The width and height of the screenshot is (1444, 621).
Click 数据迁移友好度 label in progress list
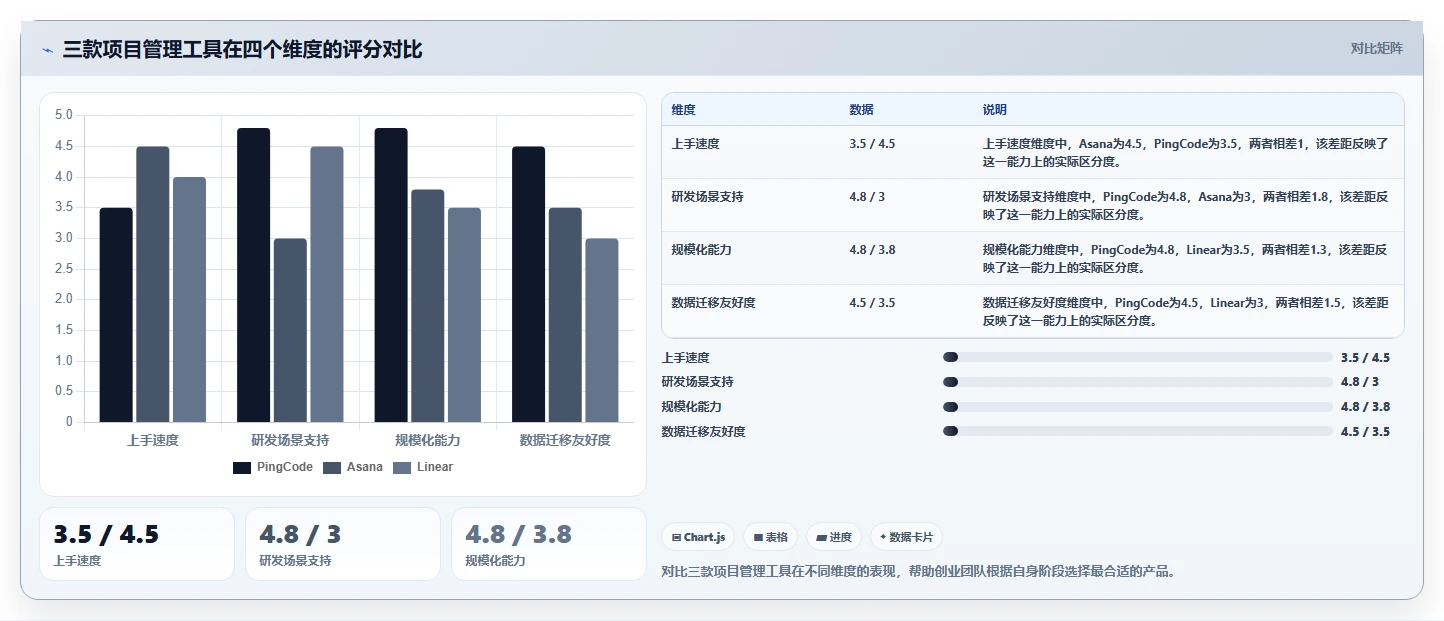(x=704, y=431)
